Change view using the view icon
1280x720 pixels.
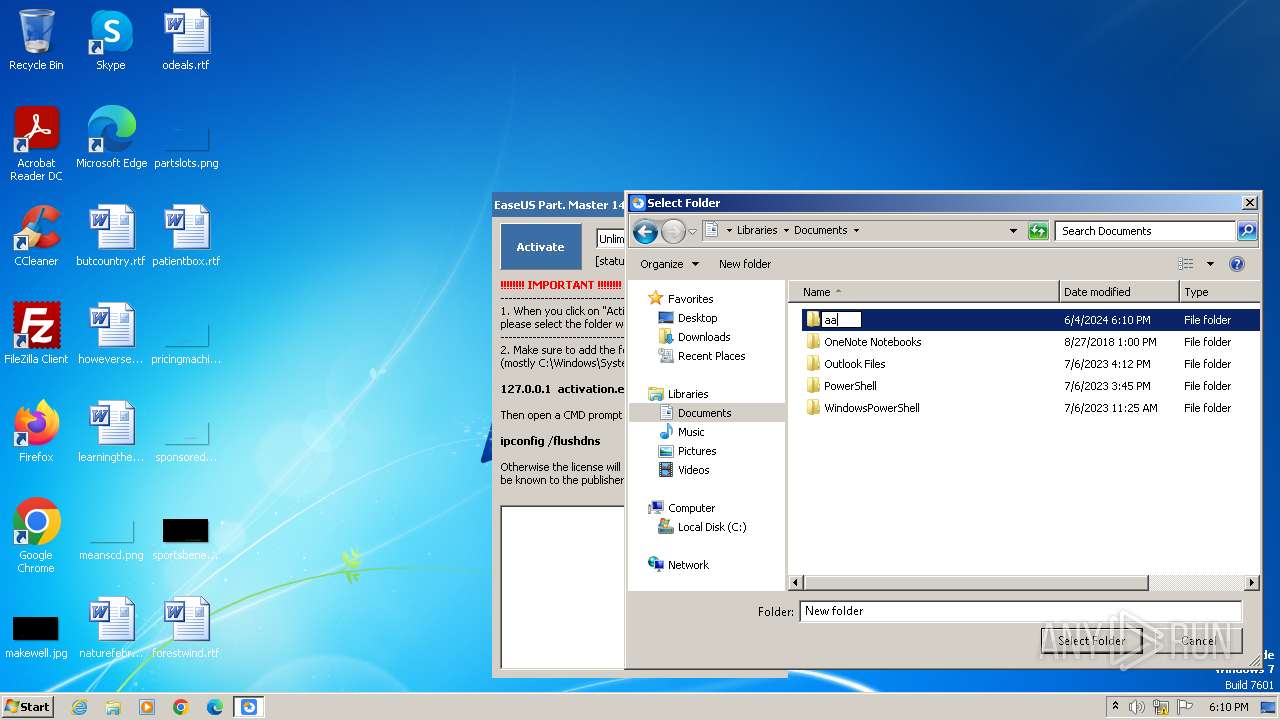coord(1186,264)
